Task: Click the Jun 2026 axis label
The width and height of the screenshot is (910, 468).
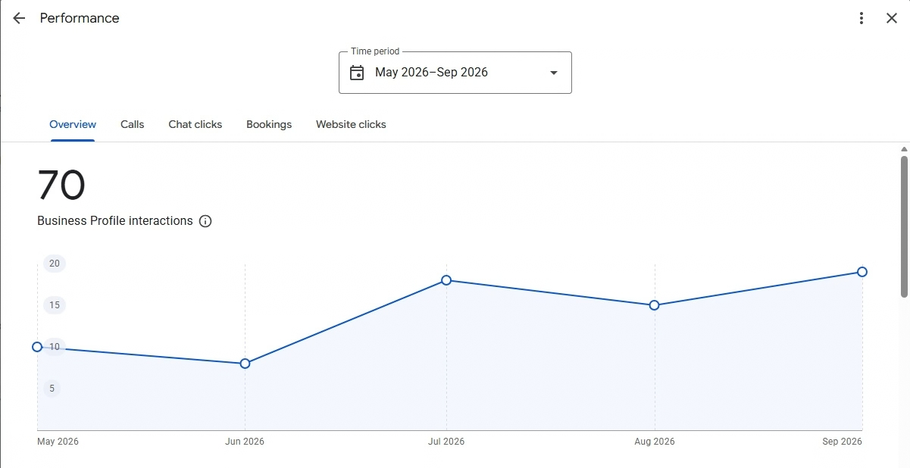Action: point(244,442)
